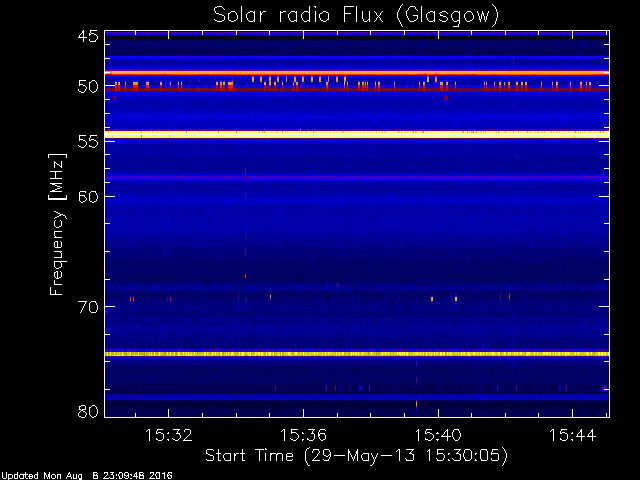Click the plot title "Solar radio Flux (Glasgow)"
The width and height of the screenshot is (640, 480).
(356, 16)
